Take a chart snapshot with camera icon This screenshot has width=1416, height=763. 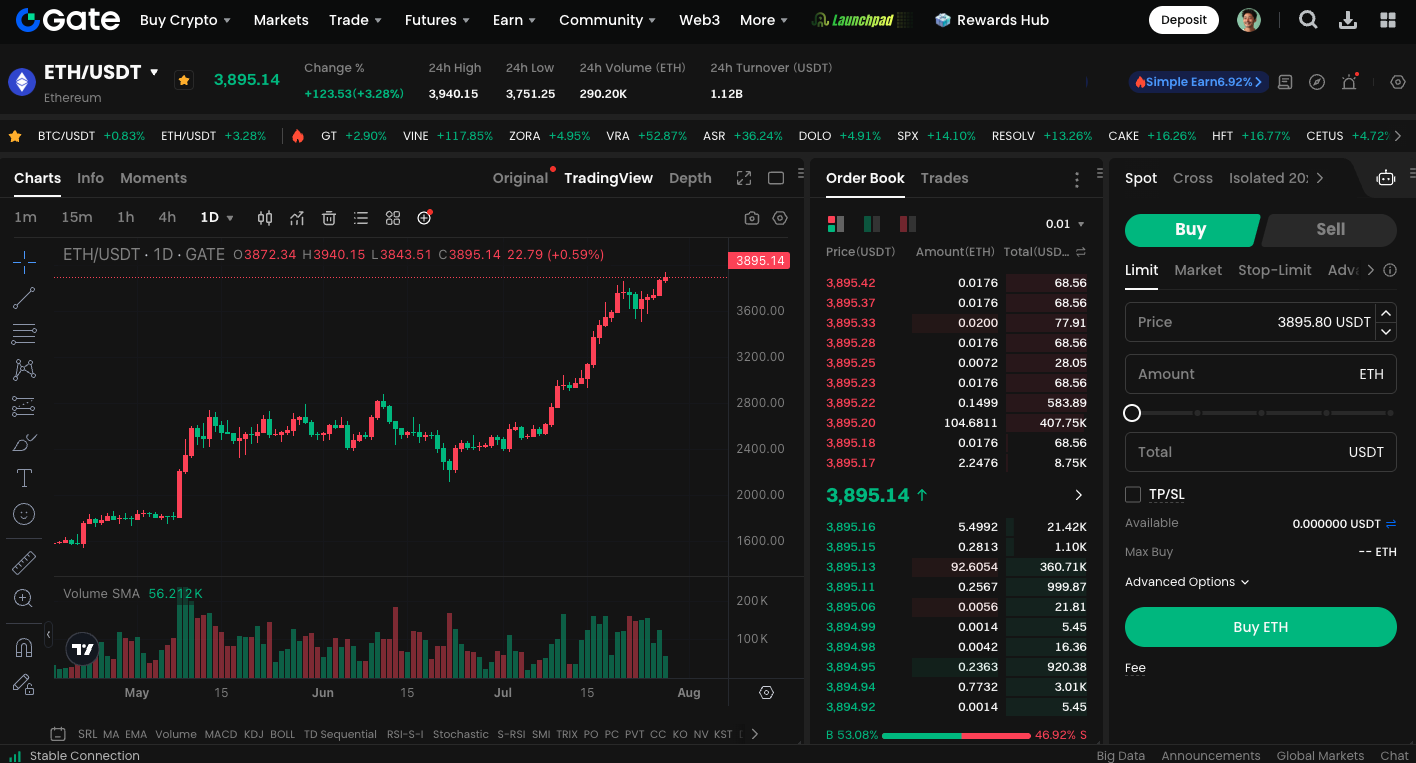tap(752, 218)
